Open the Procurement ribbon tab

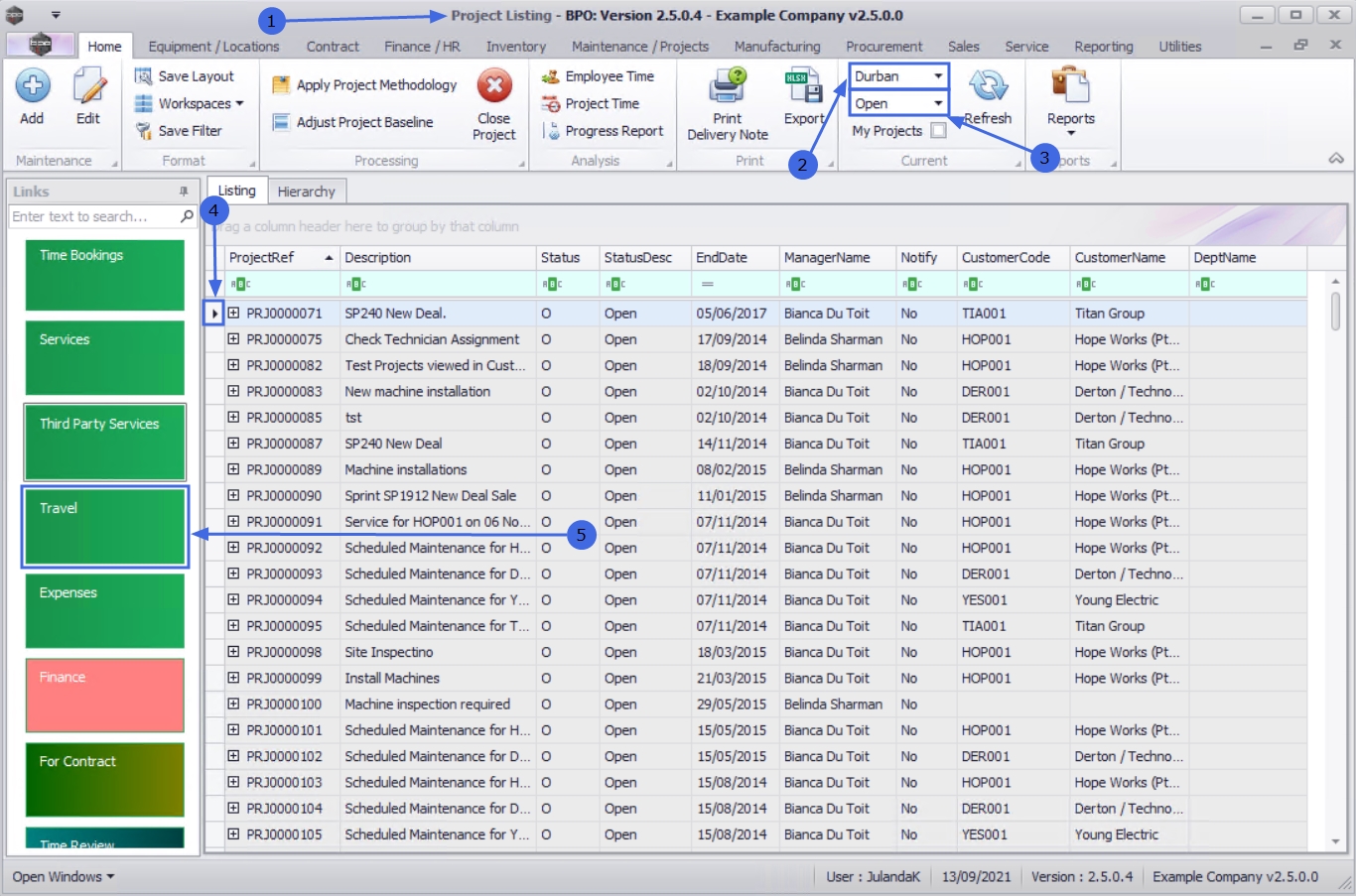pyautogui.click(x=883, y=47)
